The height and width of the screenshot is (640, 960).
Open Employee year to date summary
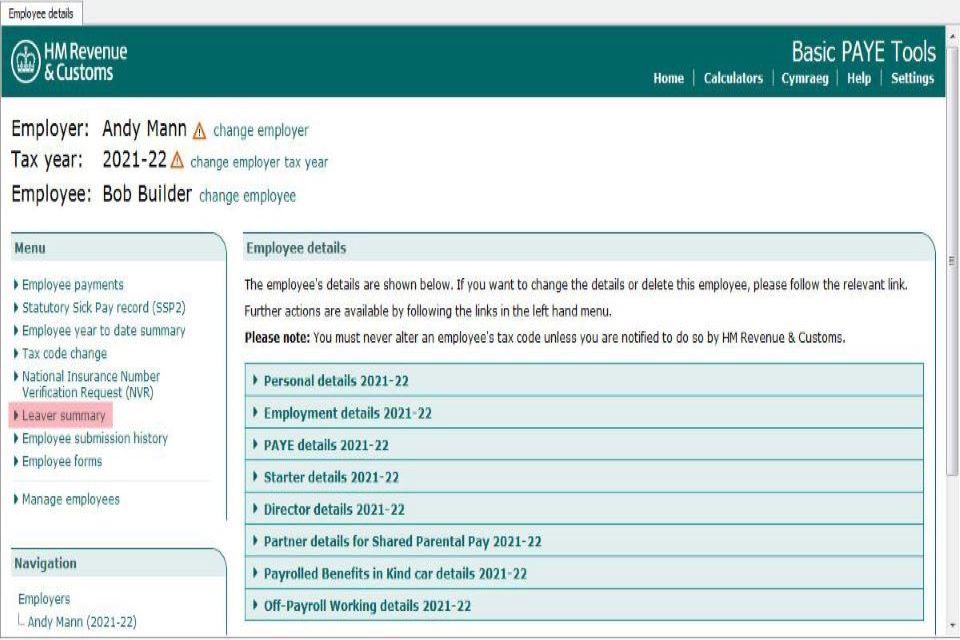103,331
